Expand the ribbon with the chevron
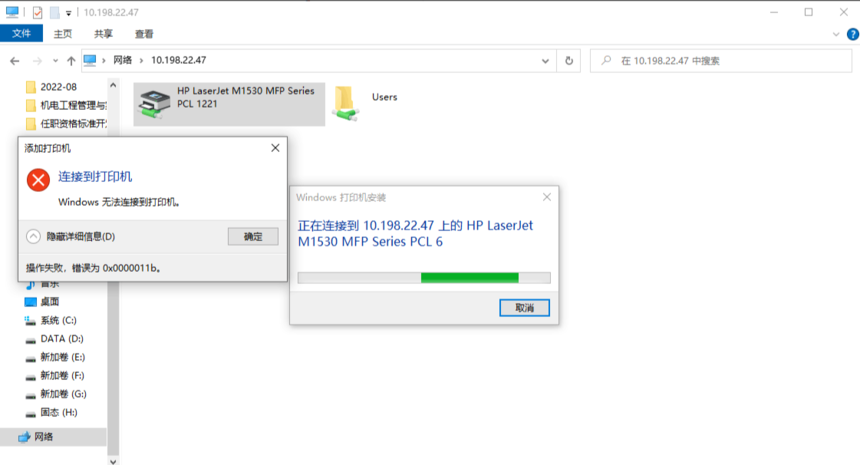This screenshot has height=465, width=860. [836, 34]
